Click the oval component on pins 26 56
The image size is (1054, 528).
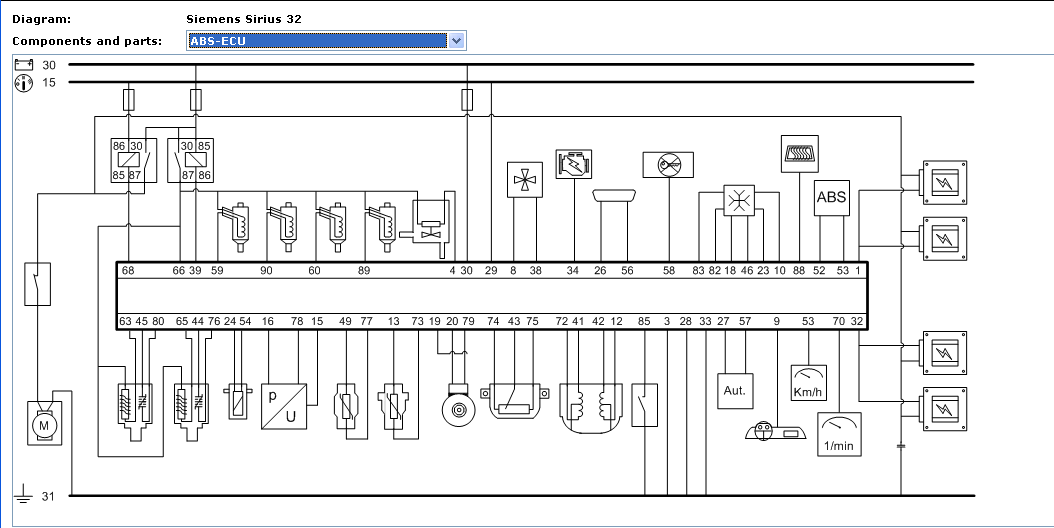click(x=614, y=196)
